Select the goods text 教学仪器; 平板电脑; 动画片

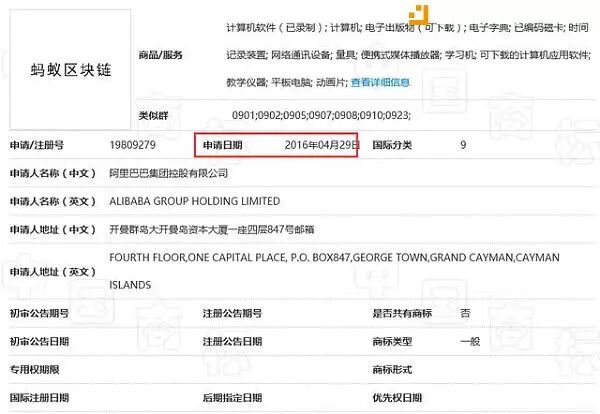point(286,82)
